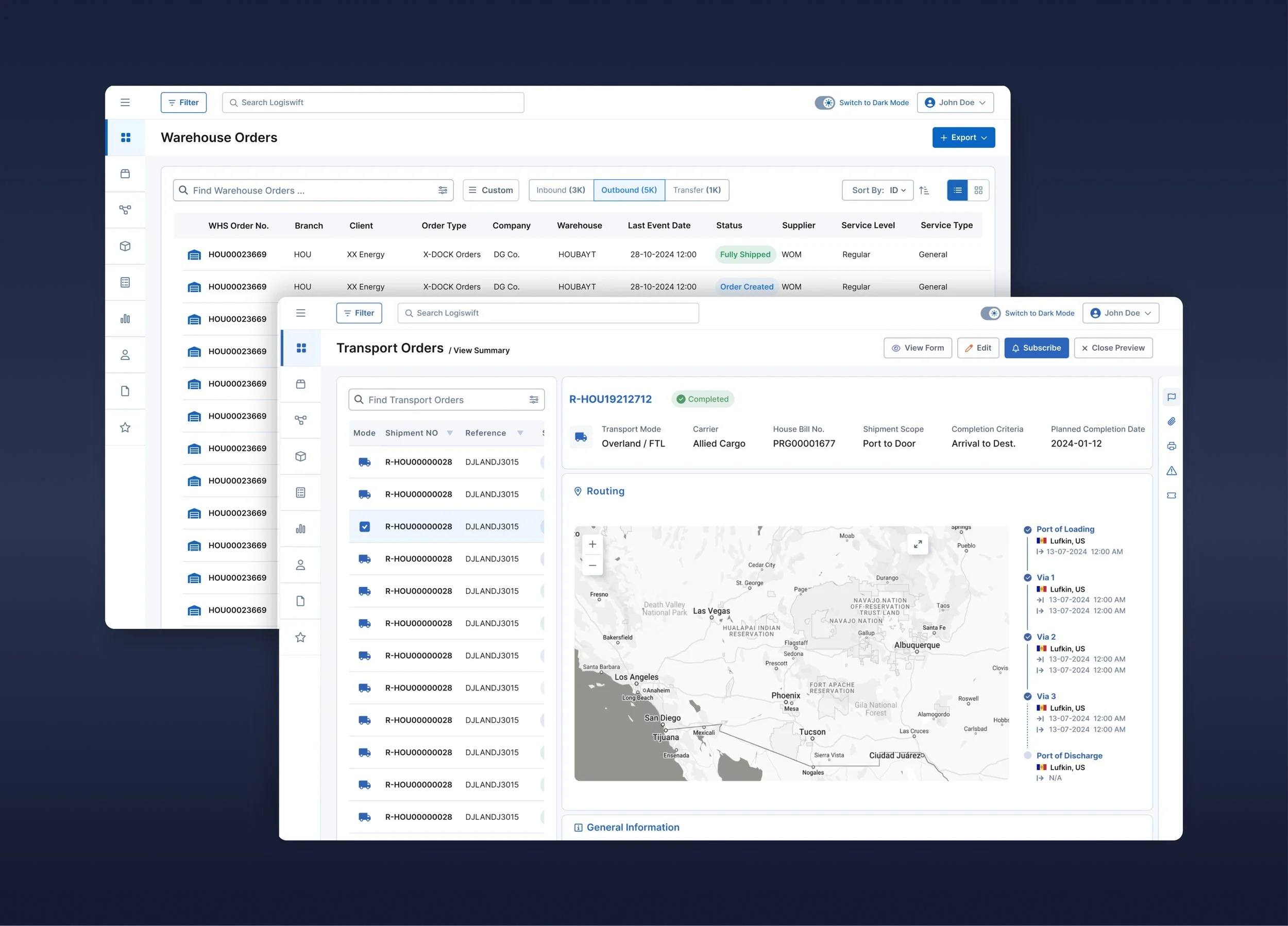Click the ascending sort order icon
This screenshot has height=926, width=1288.
pyautogui.click(x=924, y=190)
